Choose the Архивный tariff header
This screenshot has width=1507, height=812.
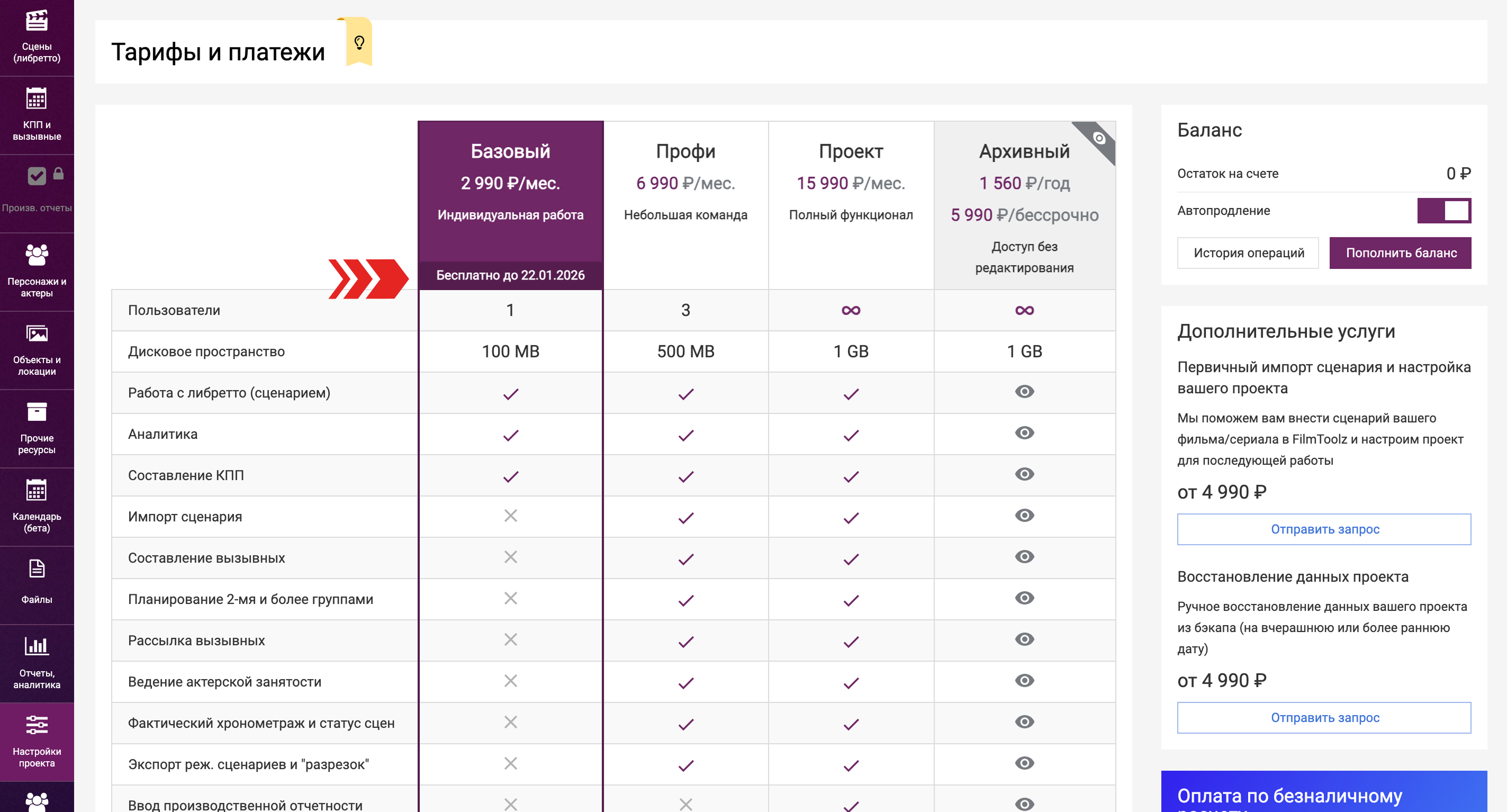(x=1024, y=151)
